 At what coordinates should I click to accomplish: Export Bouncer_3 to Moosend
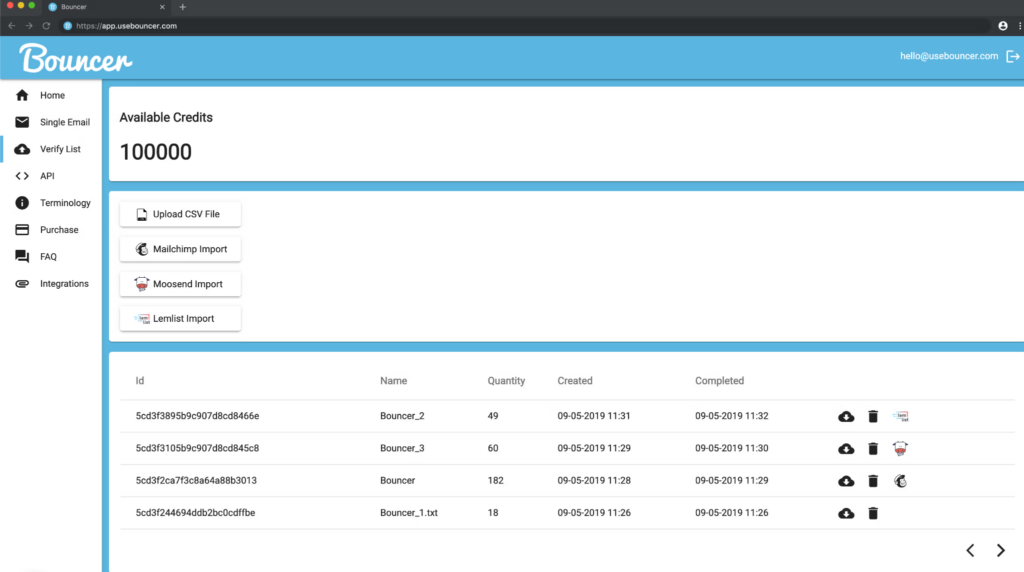[x=901, y=449]
